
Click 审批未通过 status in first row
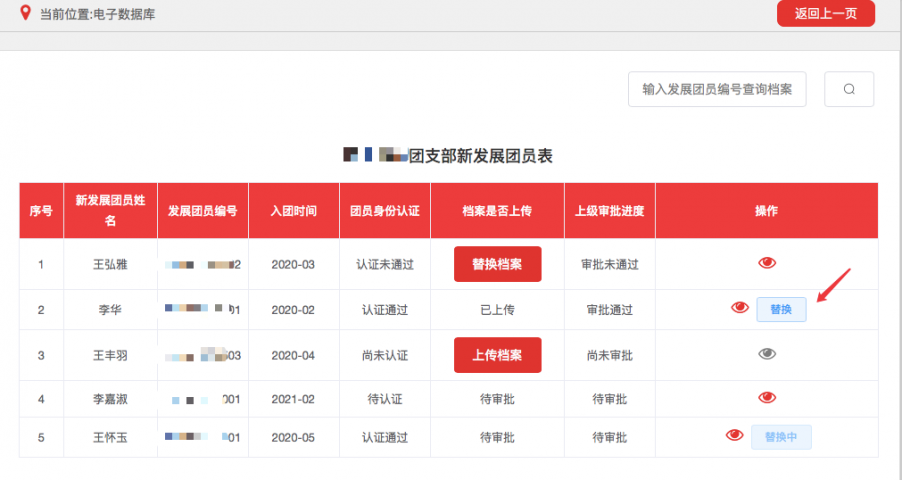tap(609, 265)
